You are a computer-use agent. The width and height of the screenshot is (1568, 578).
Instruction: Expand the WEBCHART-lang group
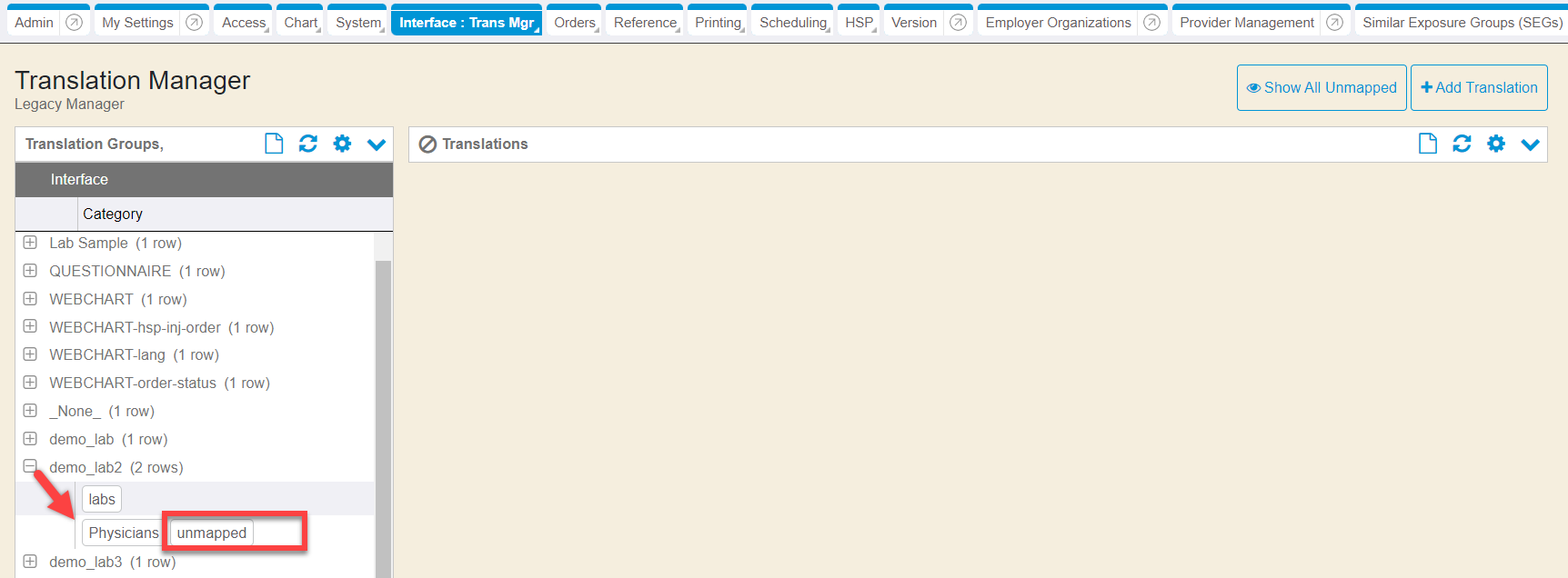[x=30, y=354]
